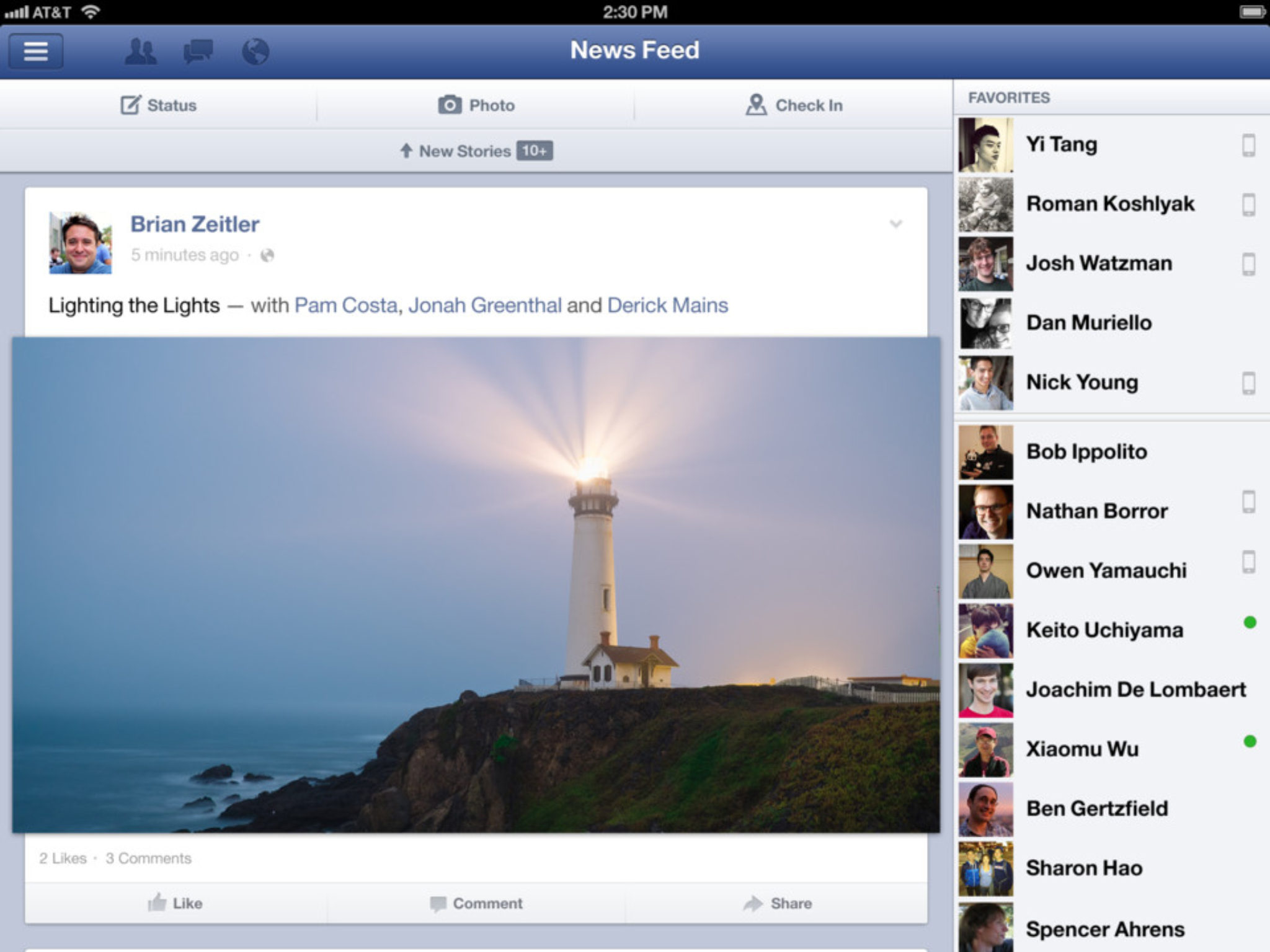Tap the 5 minutes ago timestamp

(x=185, y=255)
